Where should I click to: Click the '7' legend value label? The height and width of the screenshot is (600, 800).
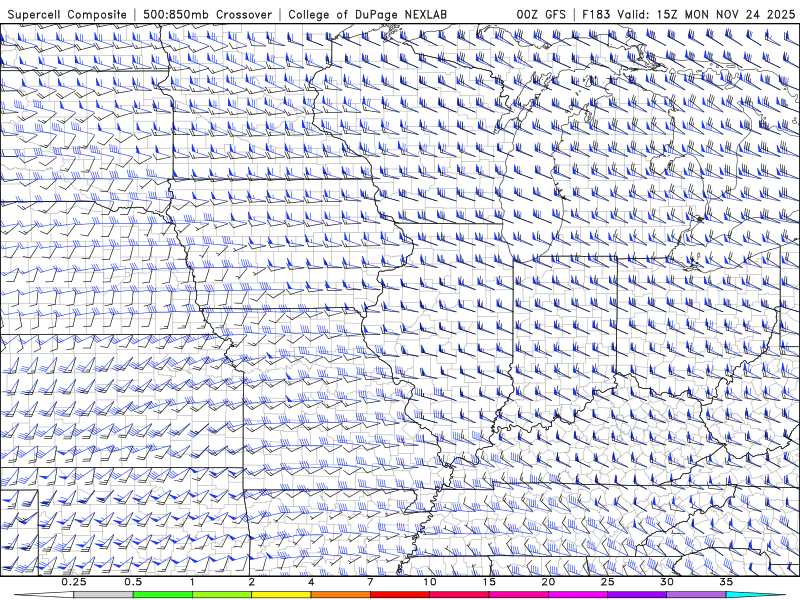point(370,582)
